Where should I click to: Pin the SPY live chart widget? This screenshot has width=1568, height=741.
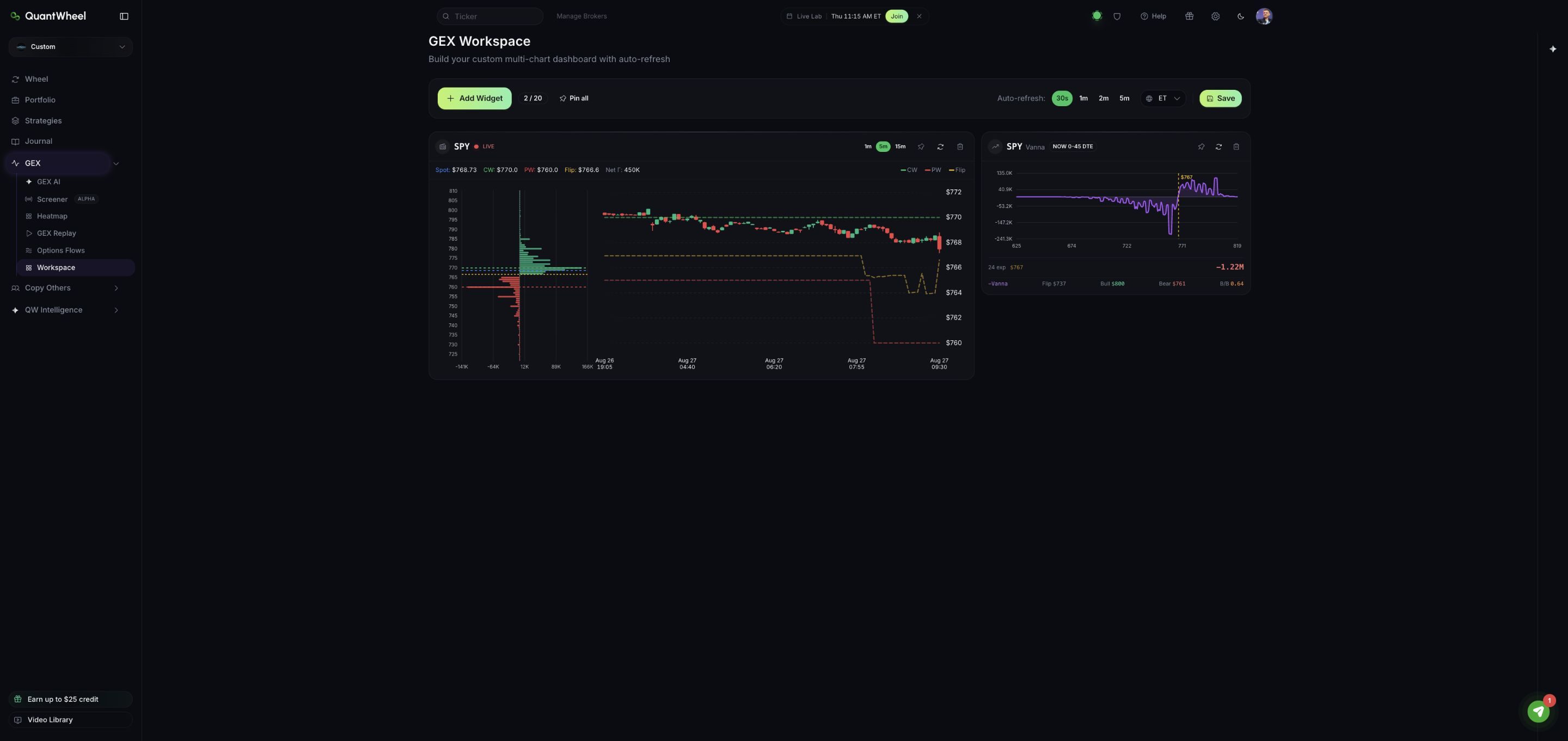[x=920, y=147]
